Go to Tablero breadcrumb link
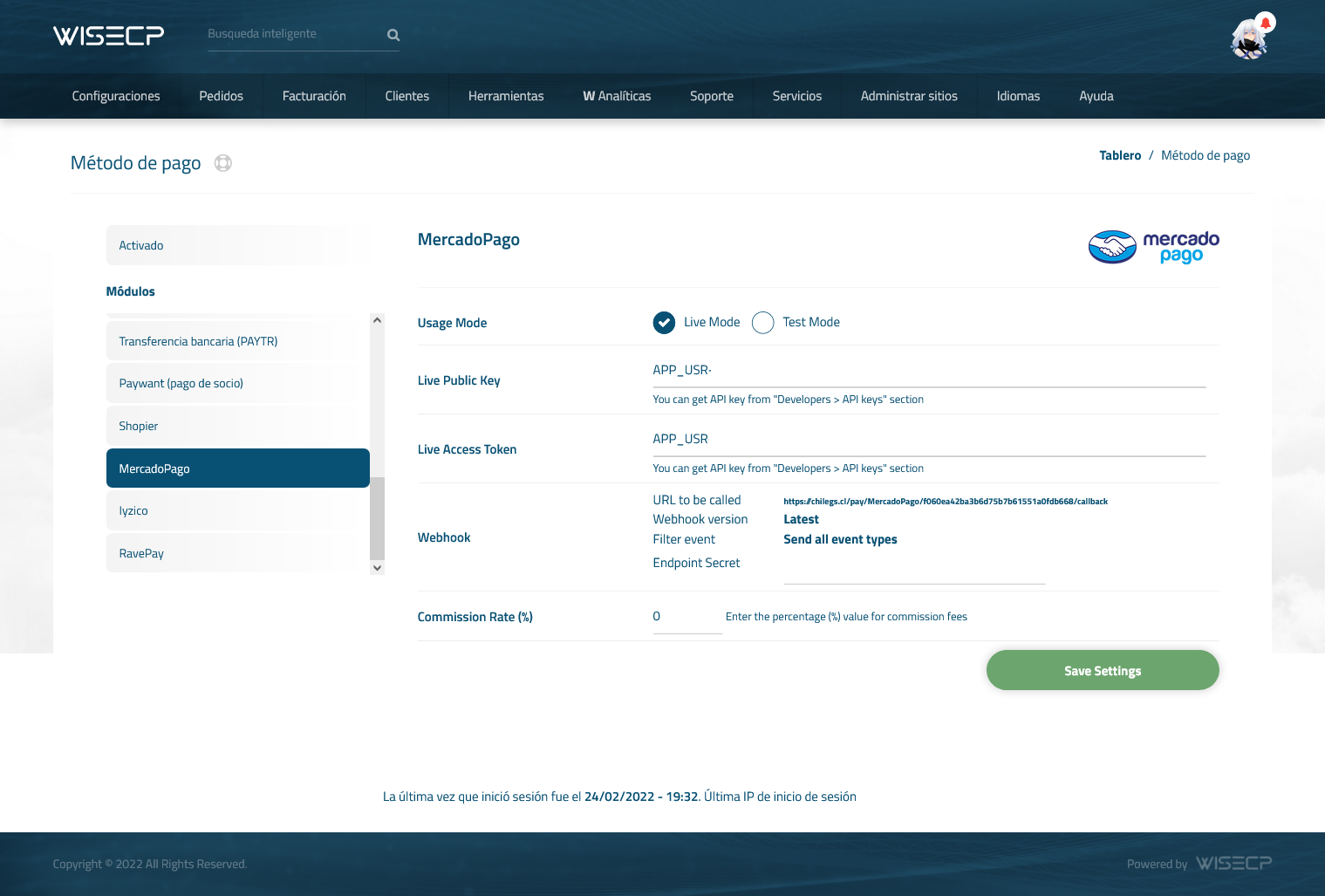This screenshot has width=1325, height=896. (x=1120, y=155)
